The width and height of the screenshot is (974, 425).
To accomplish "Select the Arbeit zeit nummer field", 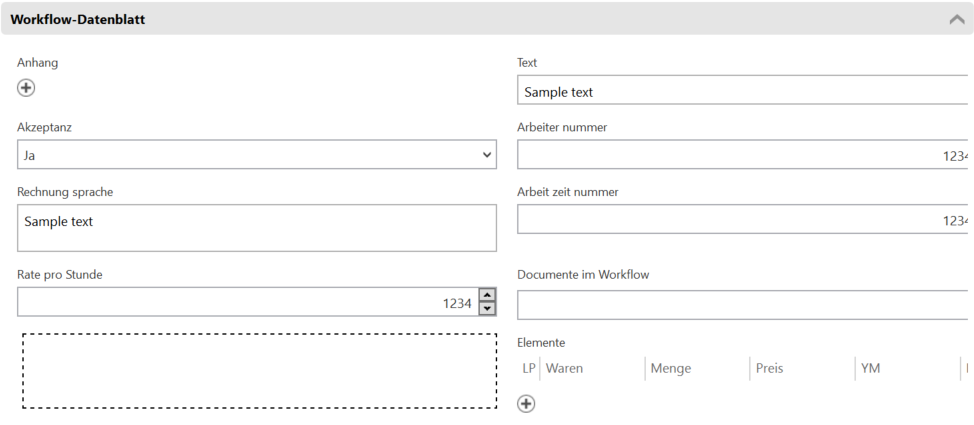I will pos(744,220).
